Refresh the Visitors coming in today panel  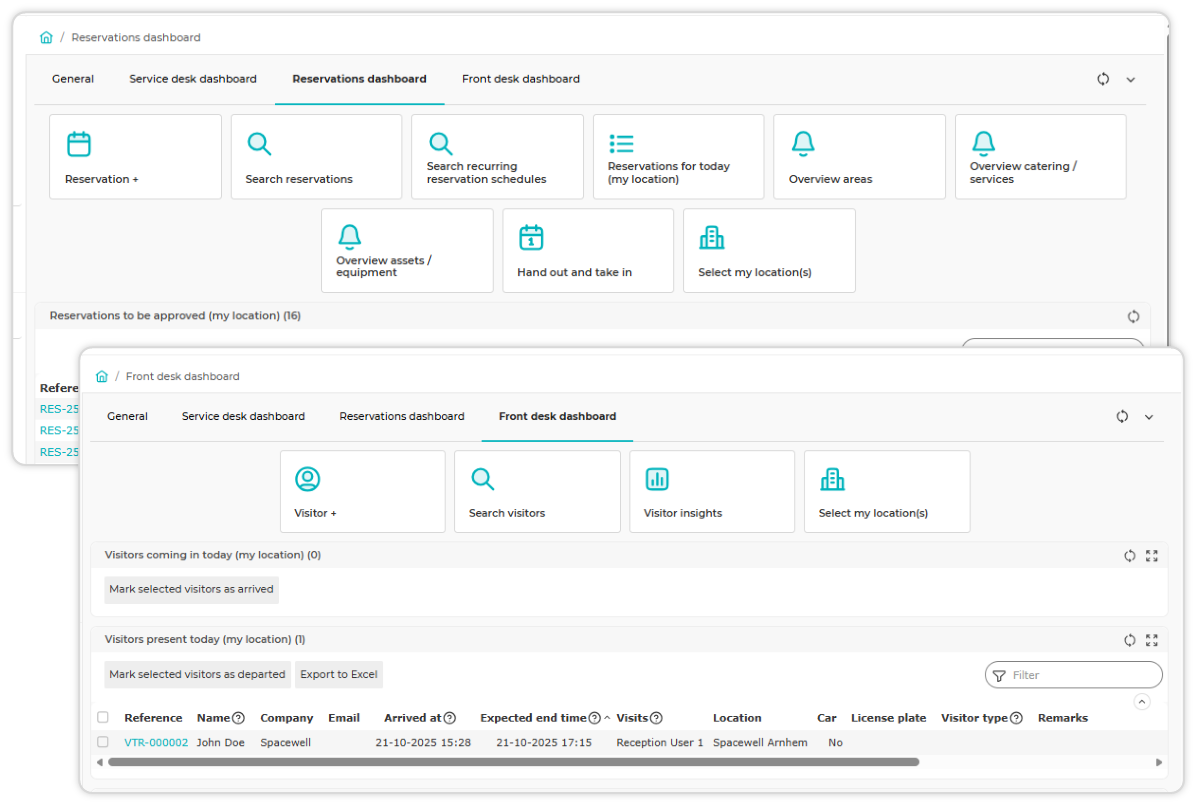pos(1130,555)
